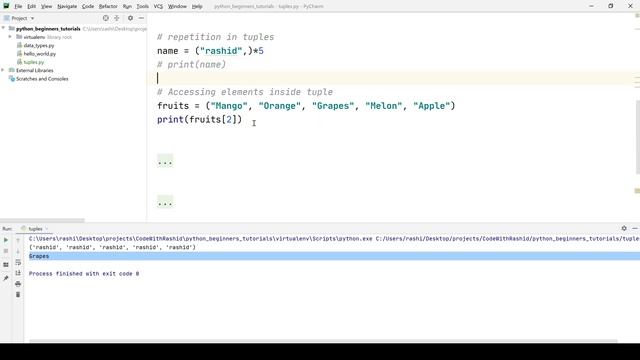
Task: Click the editor vertical scrollbar
Action: click(x=638, y=137)
